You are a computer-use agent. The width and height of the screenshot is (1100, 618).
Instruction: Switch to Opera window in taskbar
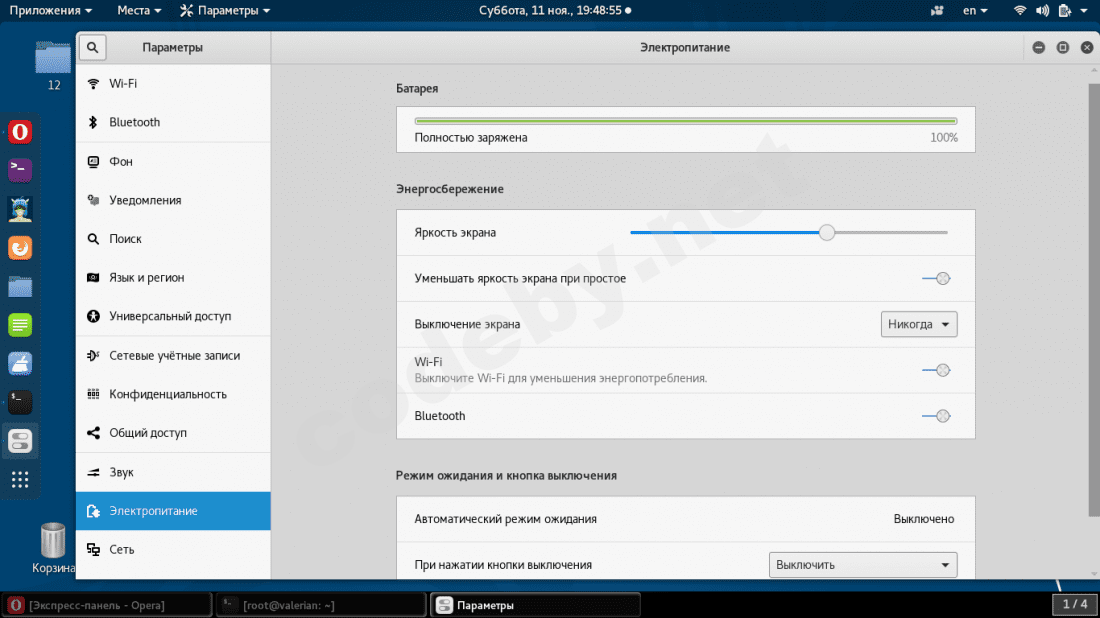pos(107,605)
